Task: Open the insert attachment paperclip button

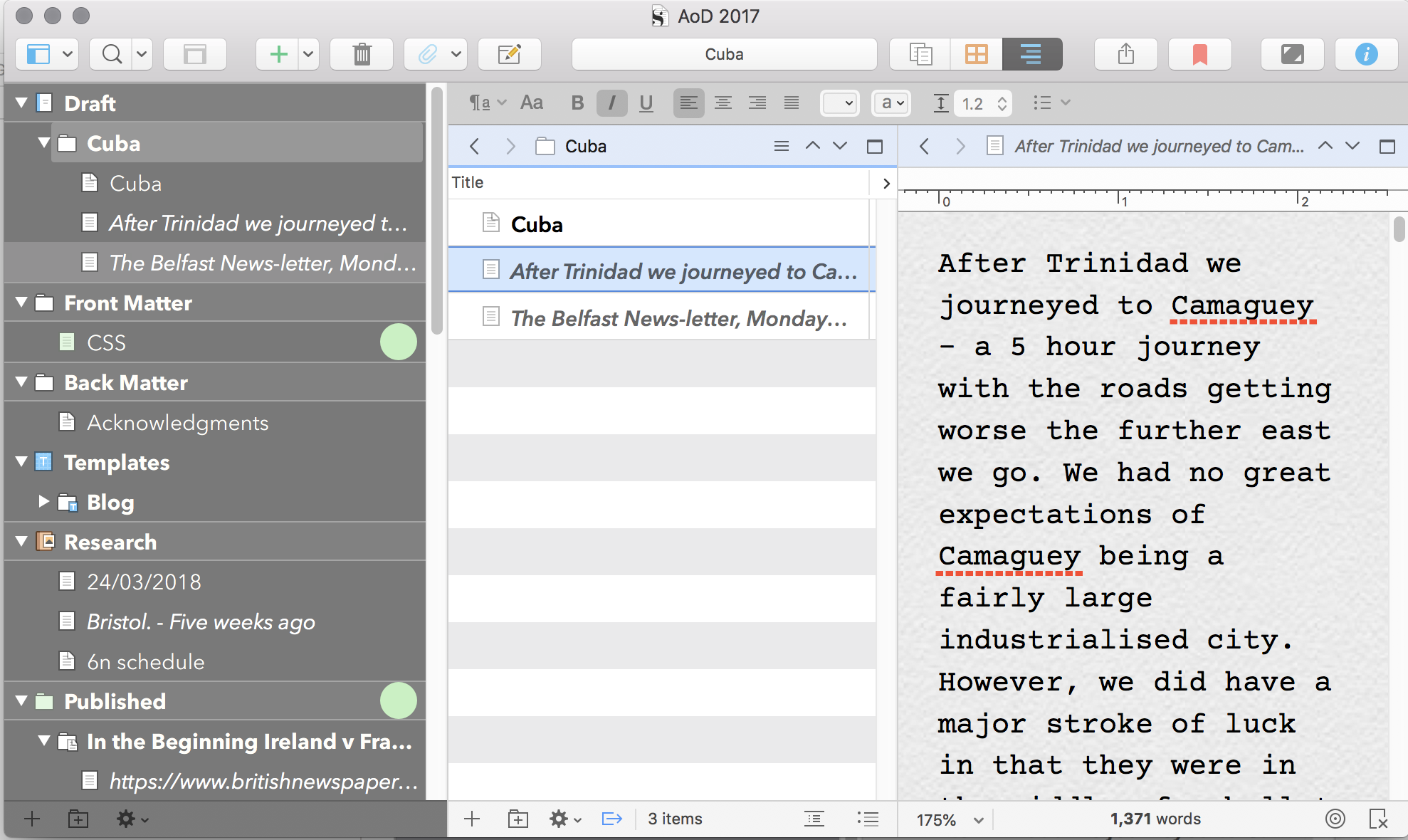Action: [426, 54]
